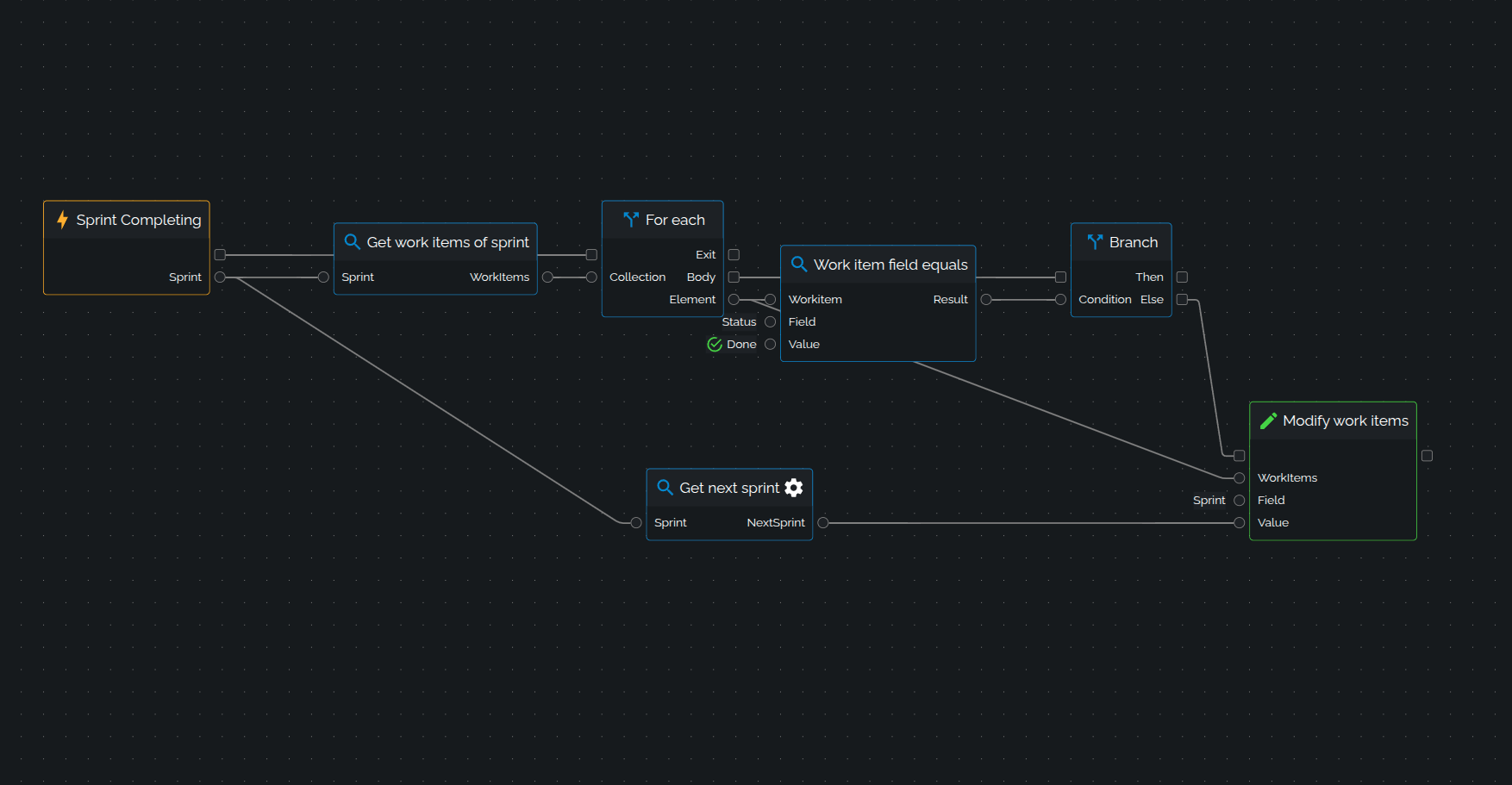This screenshot has height=785, width=1512.
Task: Click the WorkItems output port of Get work items
Action: pyautogui.click(x=547, y=277)
